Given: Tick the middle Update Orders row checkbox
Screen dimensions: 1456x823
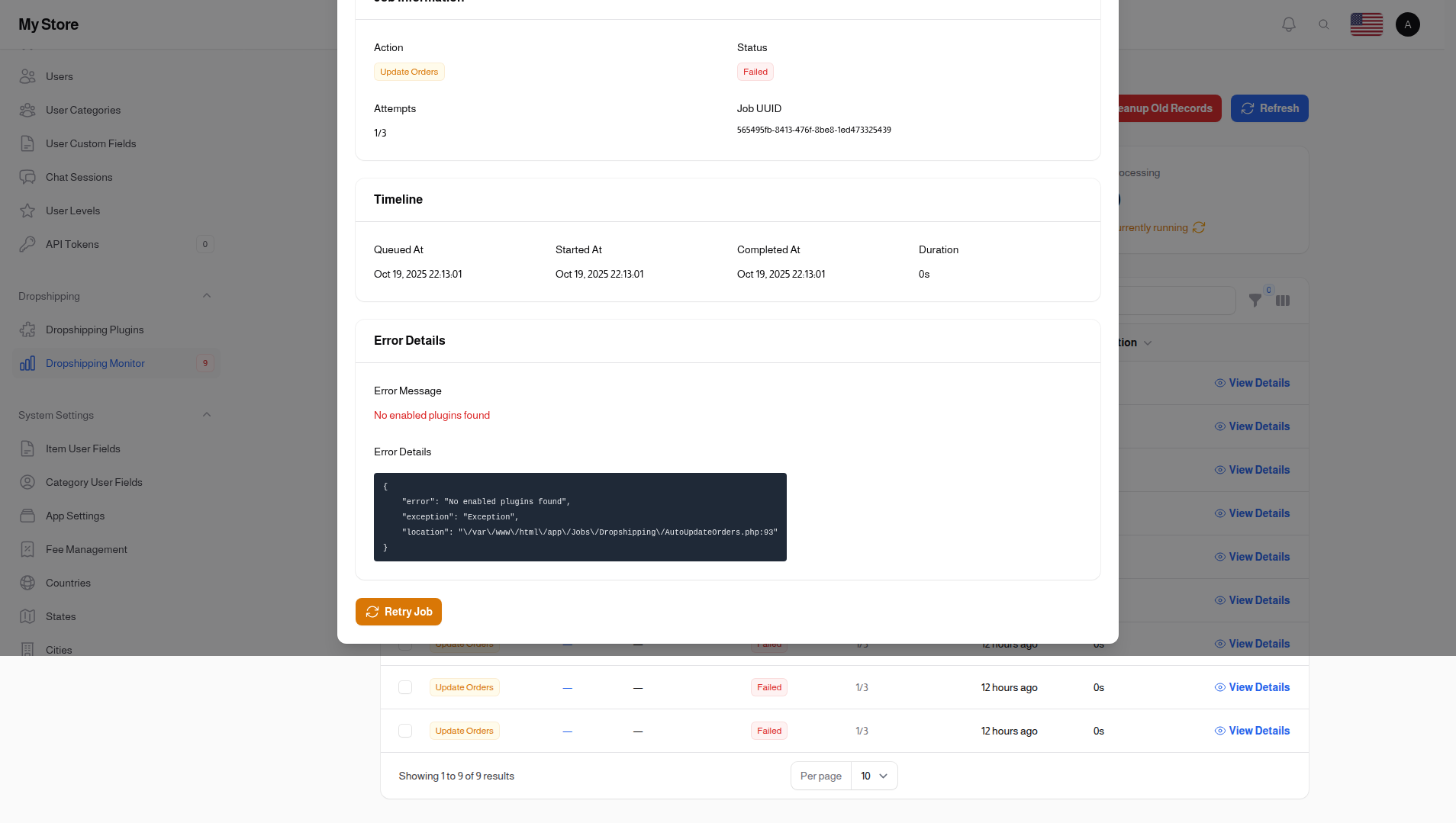Looking at the screenshot, I should (405, 686).
